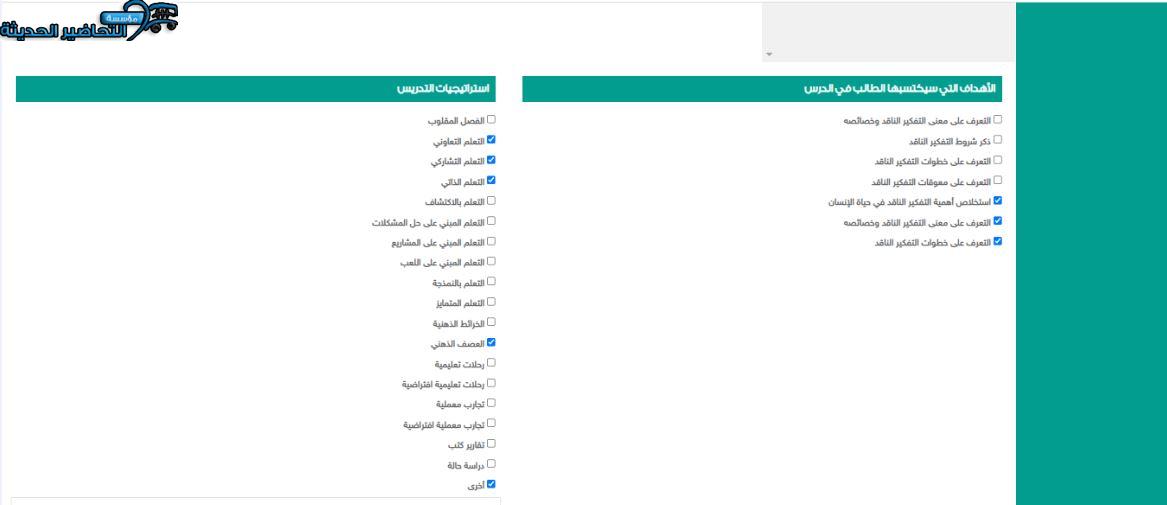Check the تقارير كتب option

[491, 444]
